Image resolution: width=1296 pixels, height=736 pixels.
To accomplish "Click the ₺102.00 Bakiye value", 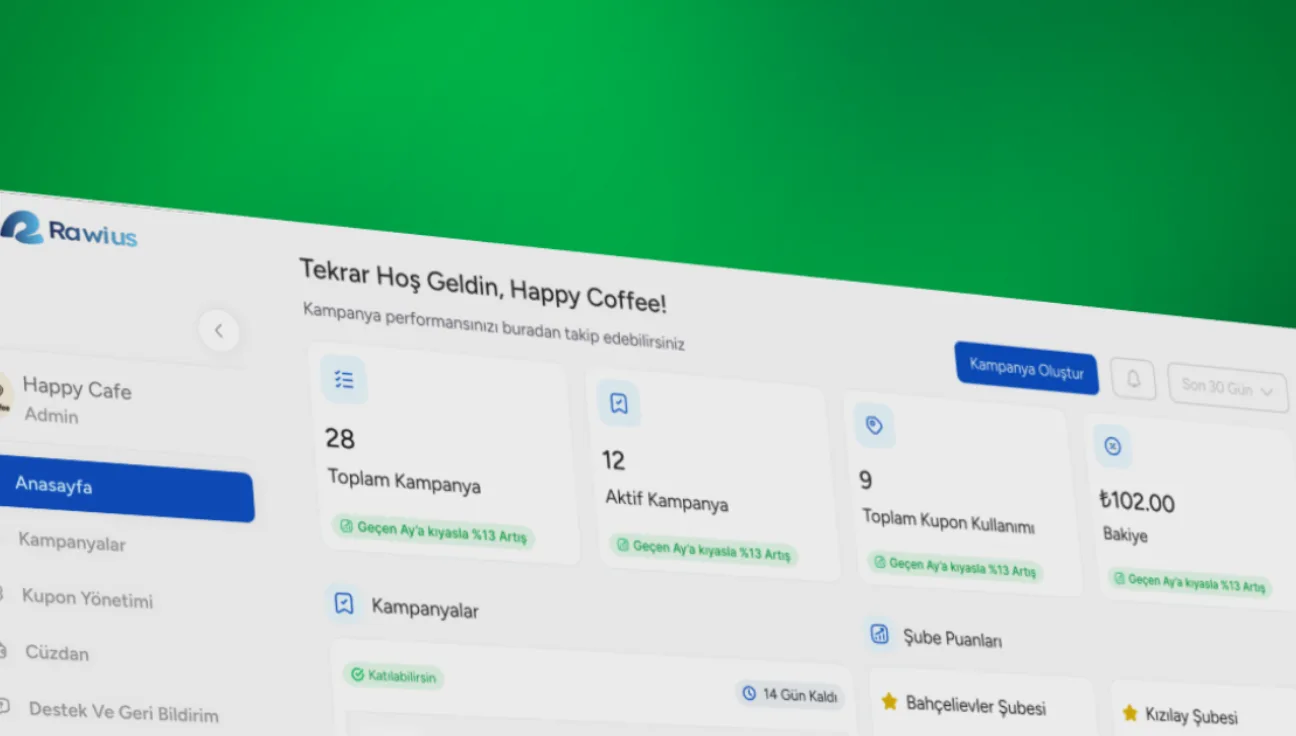I will tap(1136, 501).
